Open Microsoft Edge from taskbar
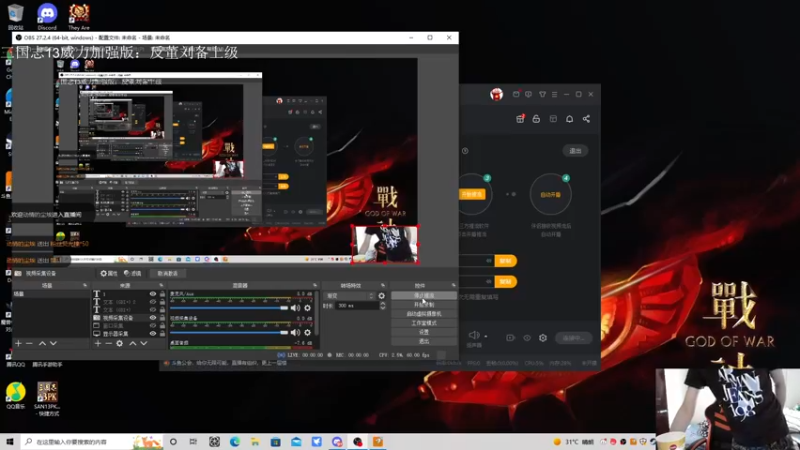This screenshot has height=450, width=800. (x=235, y=442)
